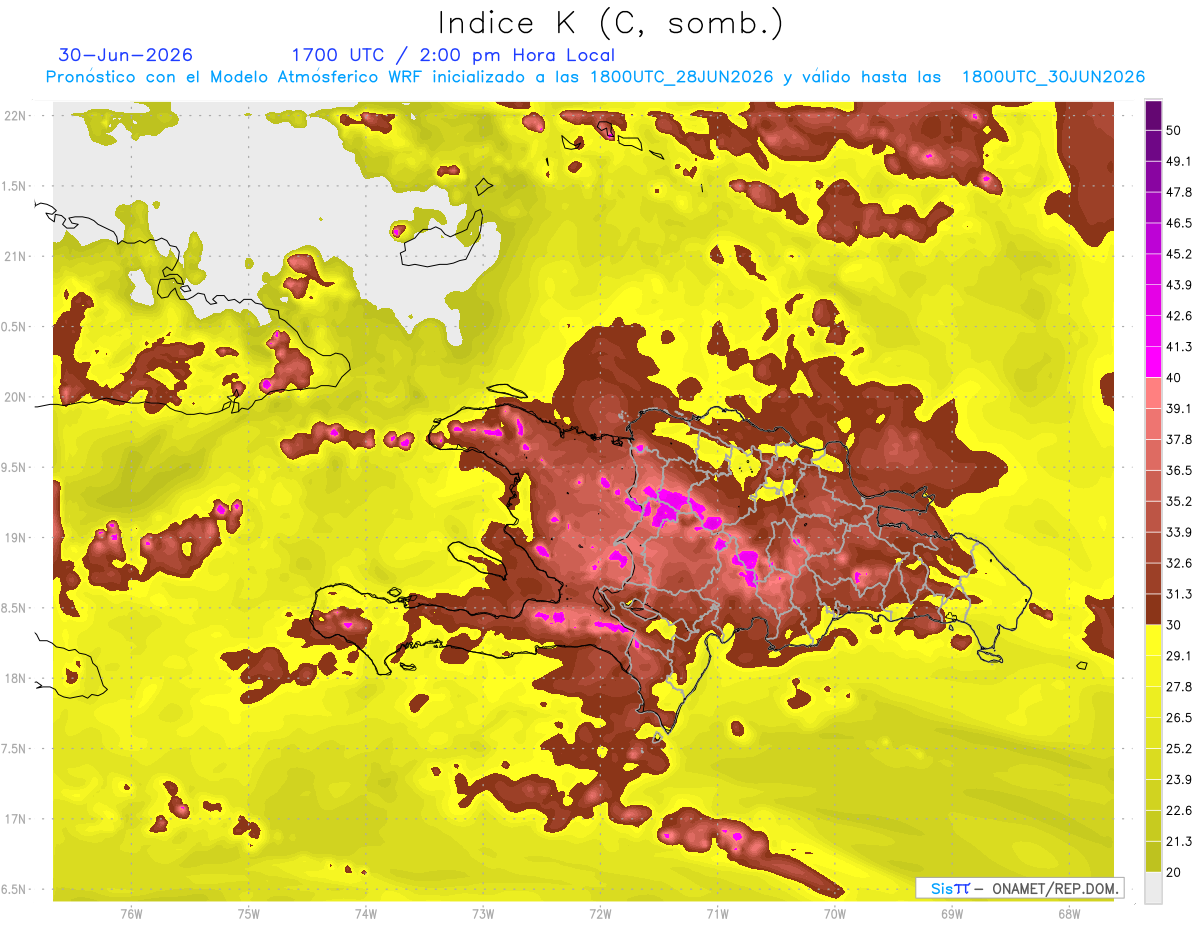The width and height of the screenshot is (1200, 927).
Task: Pick the dark purple swatch above 50
Action: point(1153,116)
